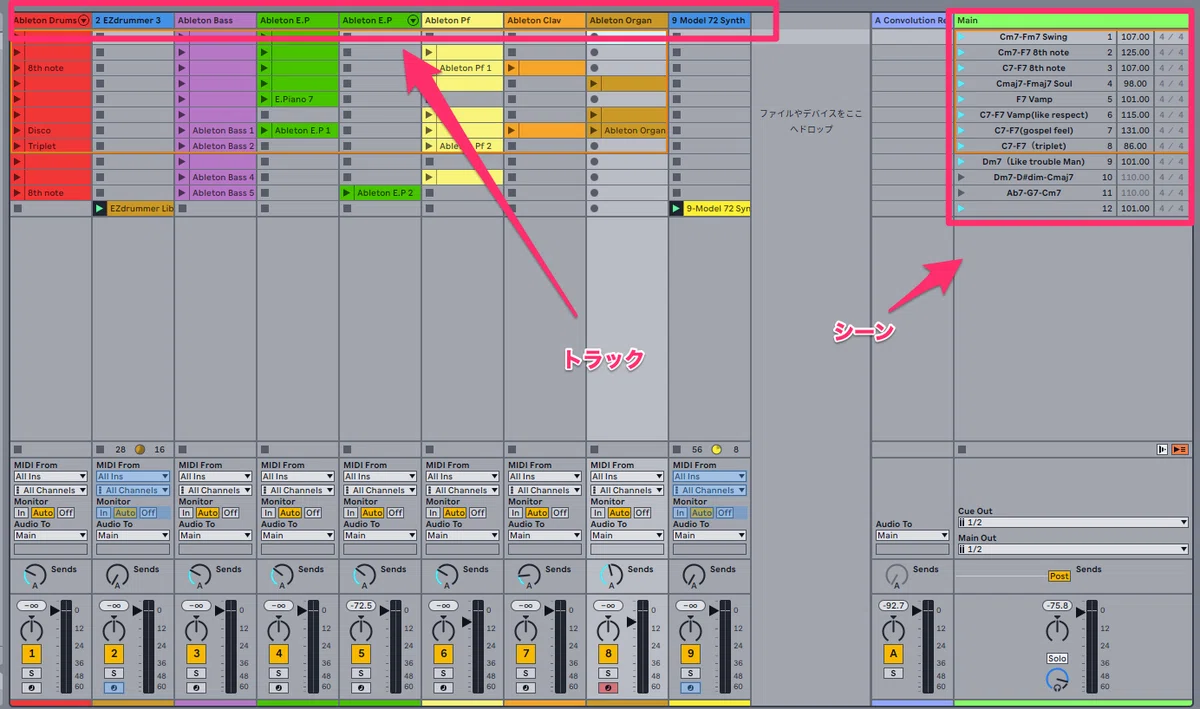Play the Ableton Pf 1 clip
This screenshot has width=1200, height=709.
[429, 68]
